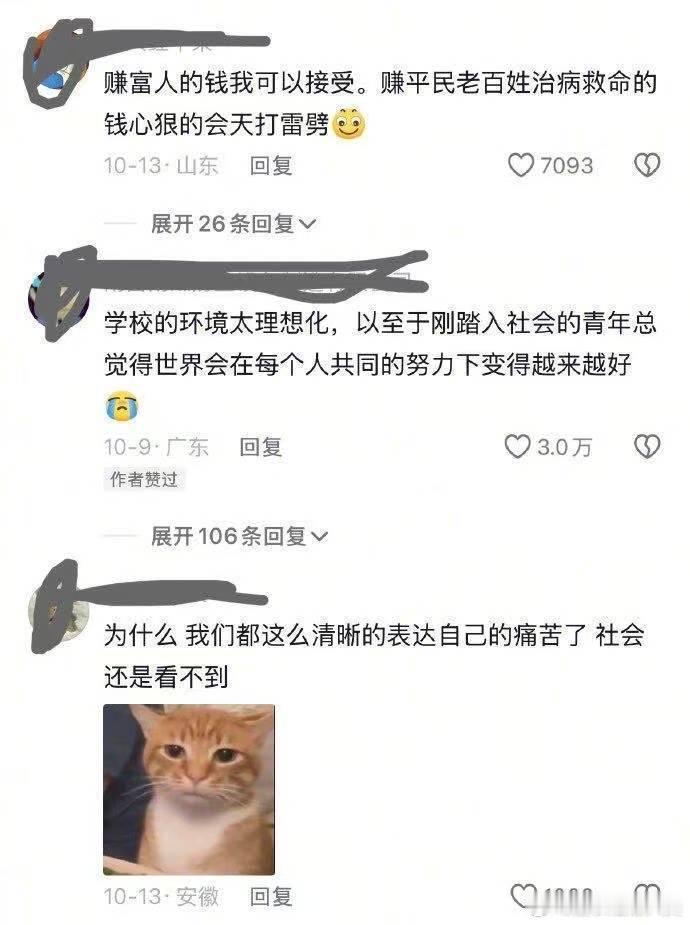The image size is (690, 925).
Task: Select comment text starting 为什么 我们都这么清晰
Action: coord(374,656)
